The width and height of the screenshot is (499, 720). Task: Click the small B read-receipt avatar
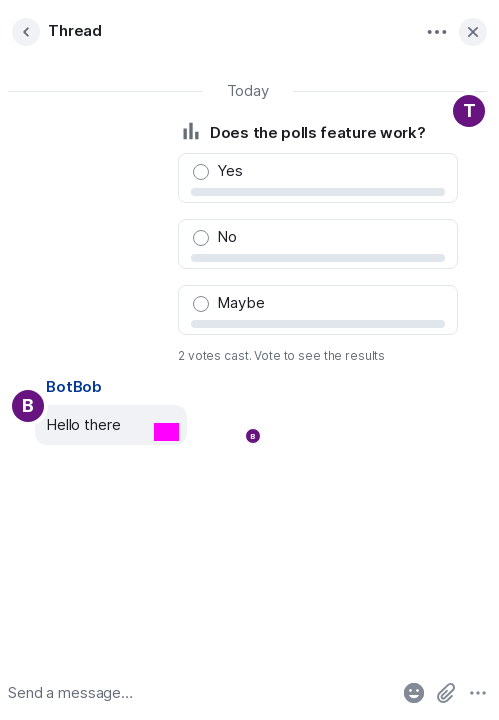click(253, 436)
